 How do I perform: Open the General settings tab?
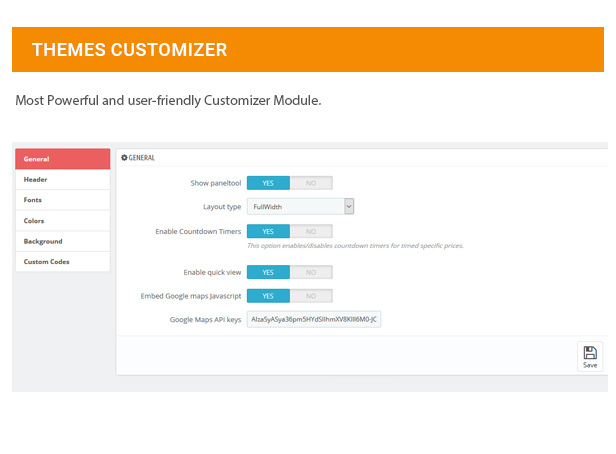tap(63, 159)
